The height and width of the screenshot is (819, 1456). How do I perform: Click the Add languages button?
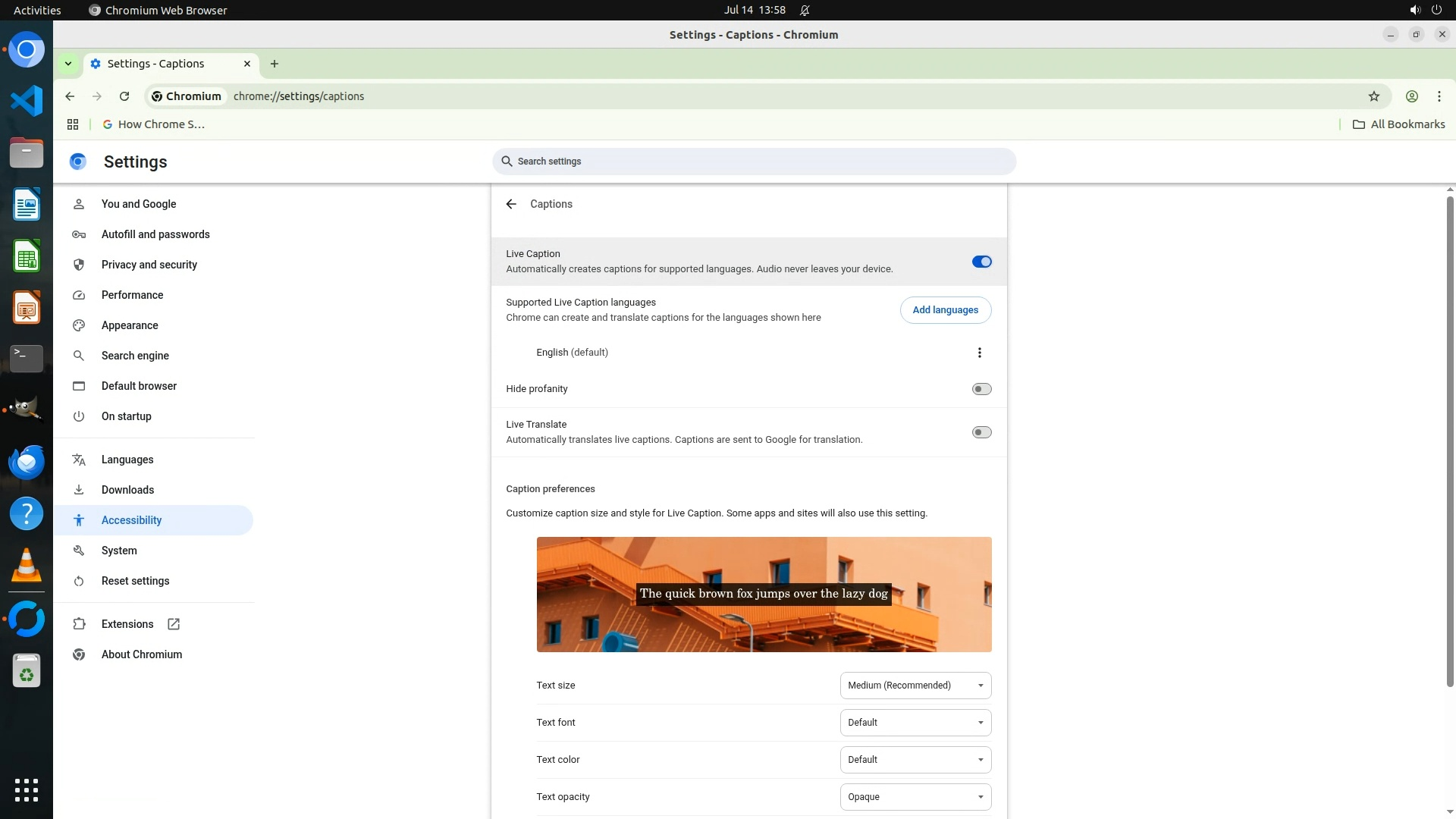945,310
